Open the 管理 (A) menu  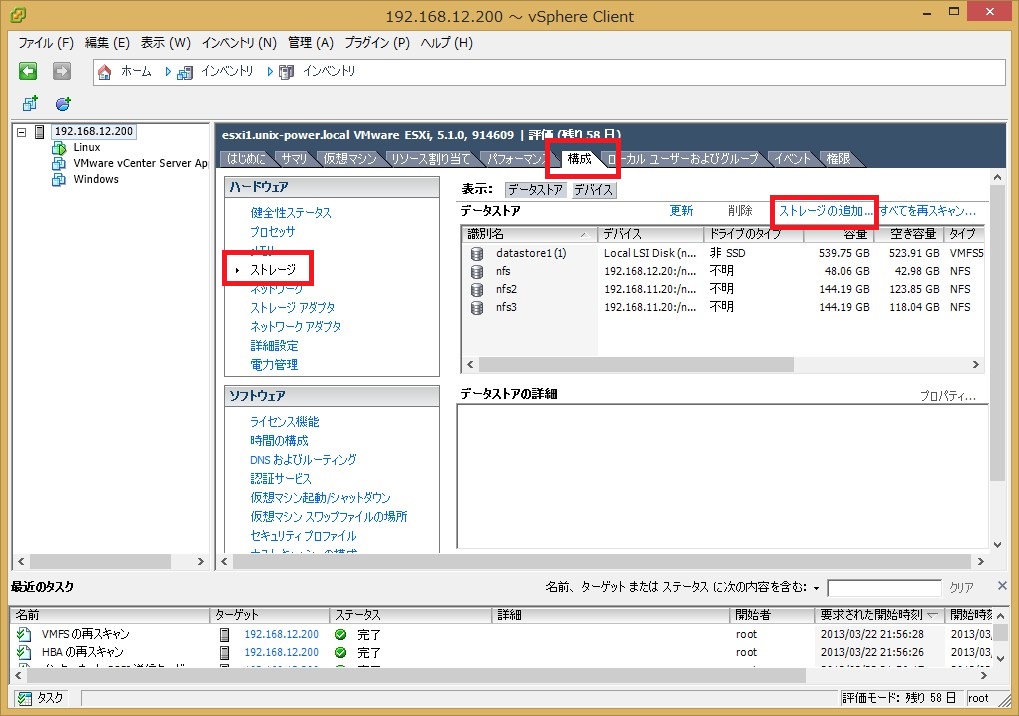(311, 43)
